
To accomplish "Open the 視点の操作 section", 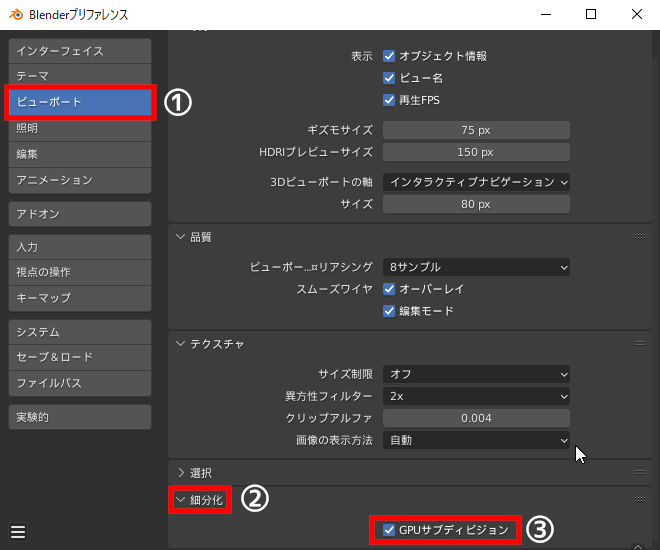I will point(80,272).
